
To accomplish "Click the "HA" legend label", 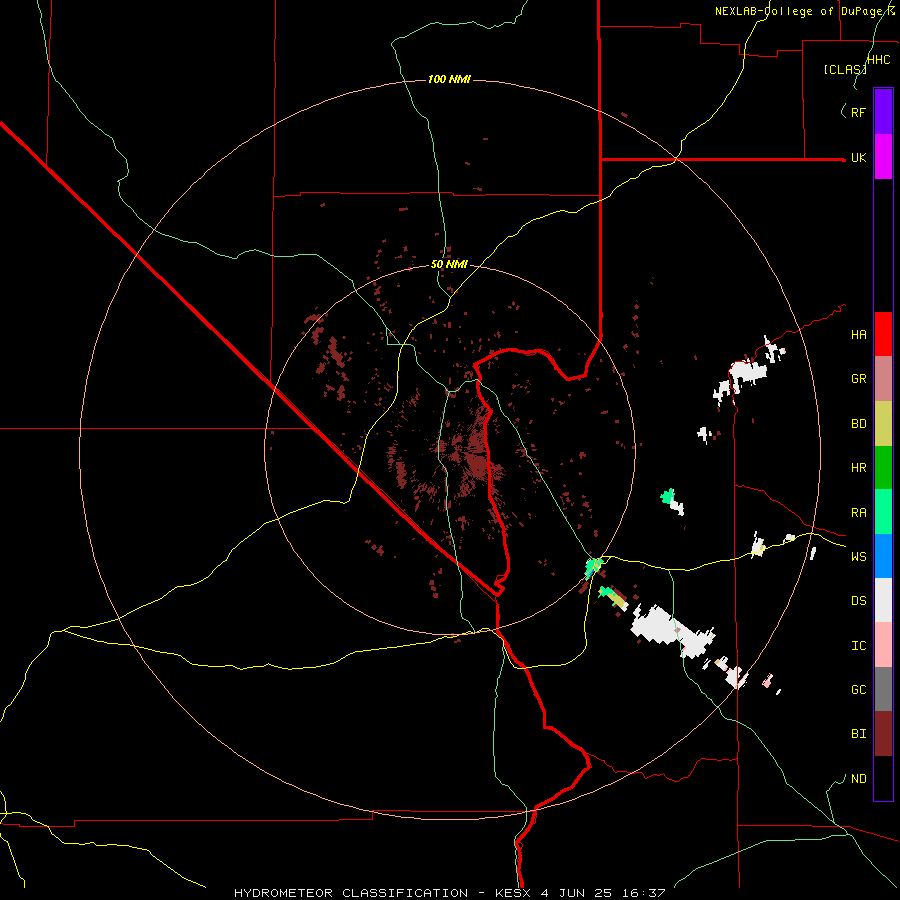I will click(x=858, y=335).
